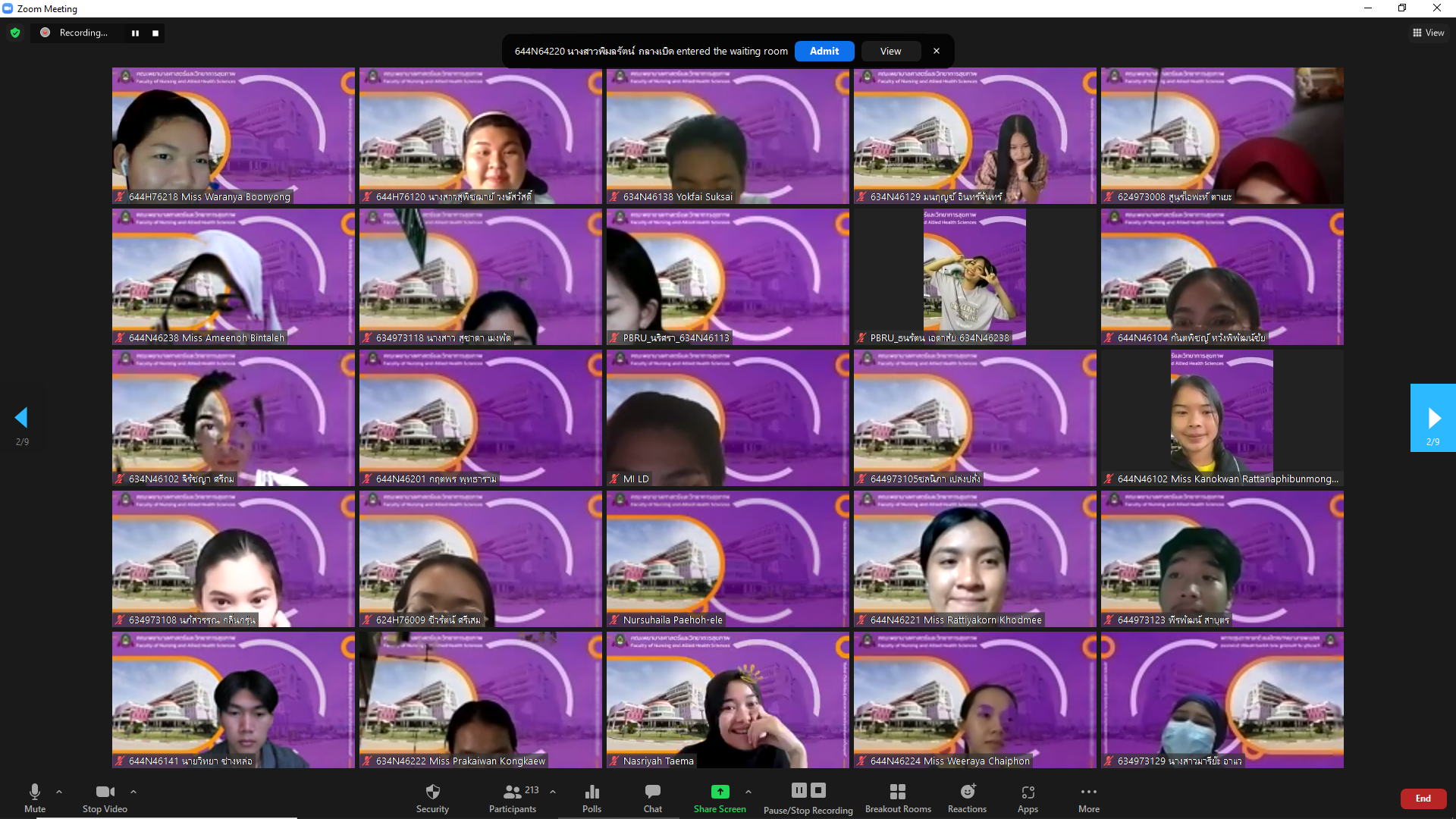Expand share options arrow beside Share Screen
Screen dimensions: 1456x819
tap(748, 792)
